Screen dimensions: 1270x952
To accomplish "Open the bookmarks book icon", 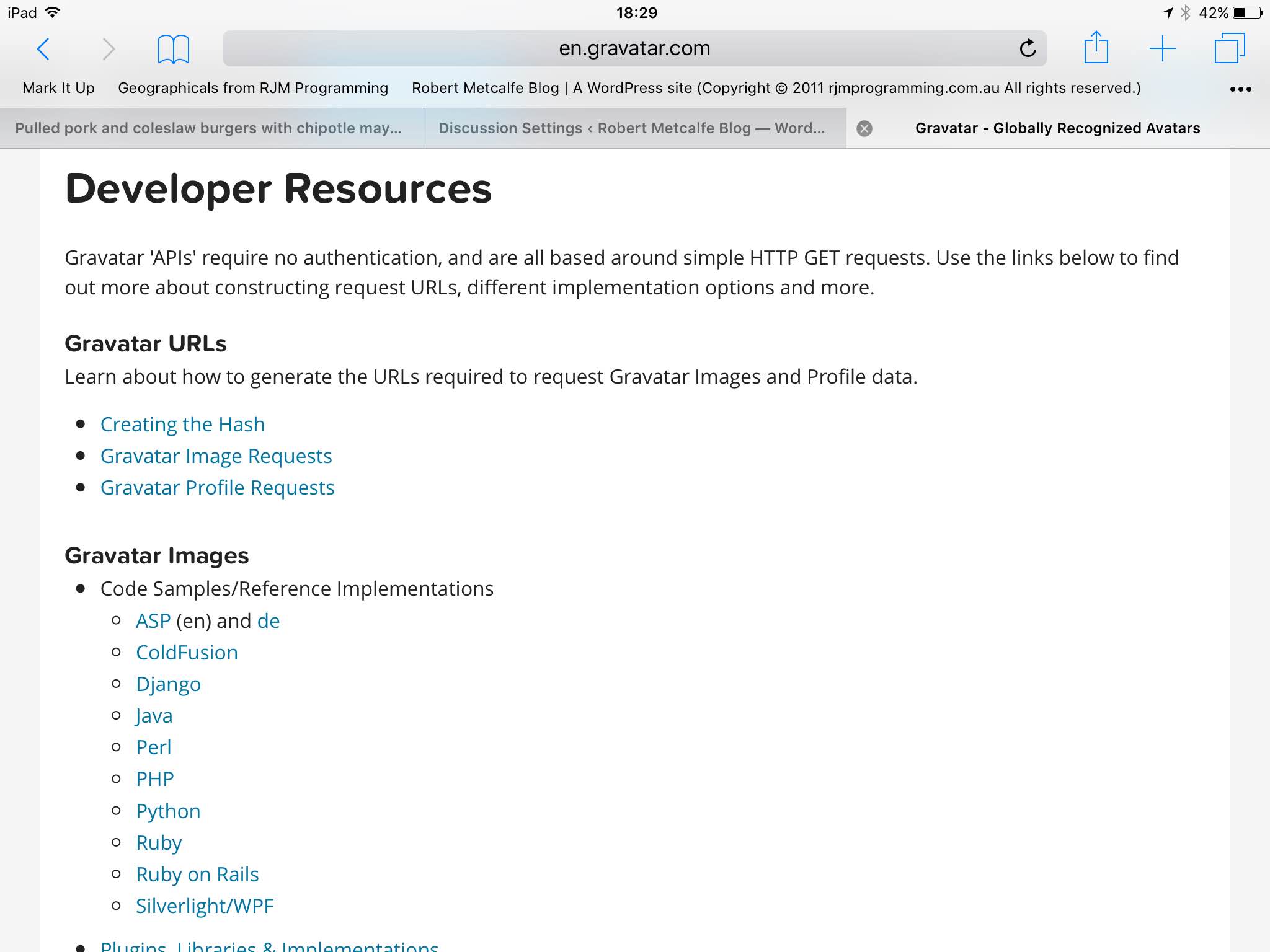I will (x=174, y=49).
